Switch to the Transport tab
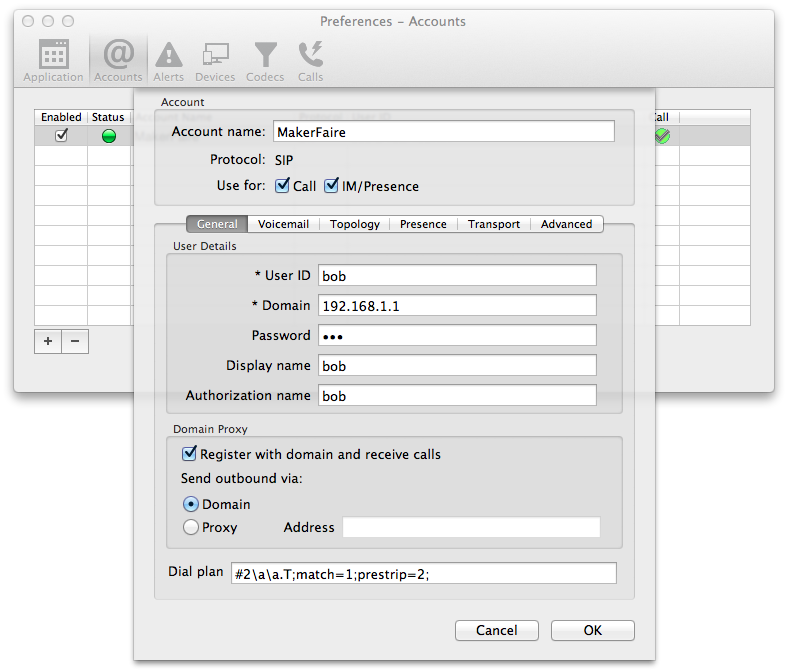 (x=493, y=224)
